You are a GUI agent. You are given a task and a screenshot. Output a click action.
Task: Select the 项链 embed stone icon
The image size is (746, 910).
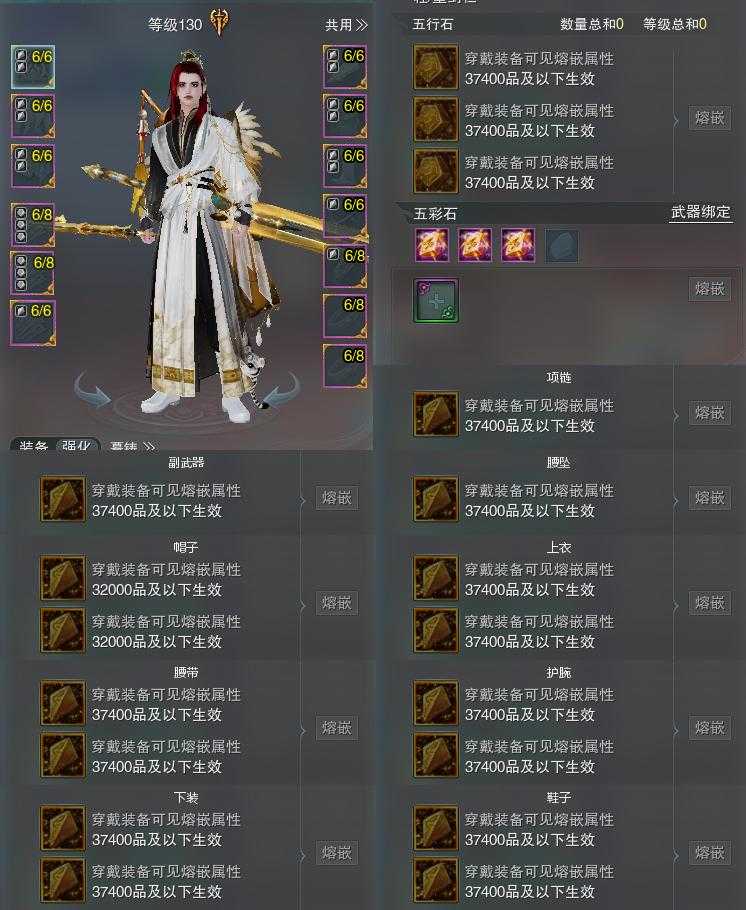[x=435, y=414]
